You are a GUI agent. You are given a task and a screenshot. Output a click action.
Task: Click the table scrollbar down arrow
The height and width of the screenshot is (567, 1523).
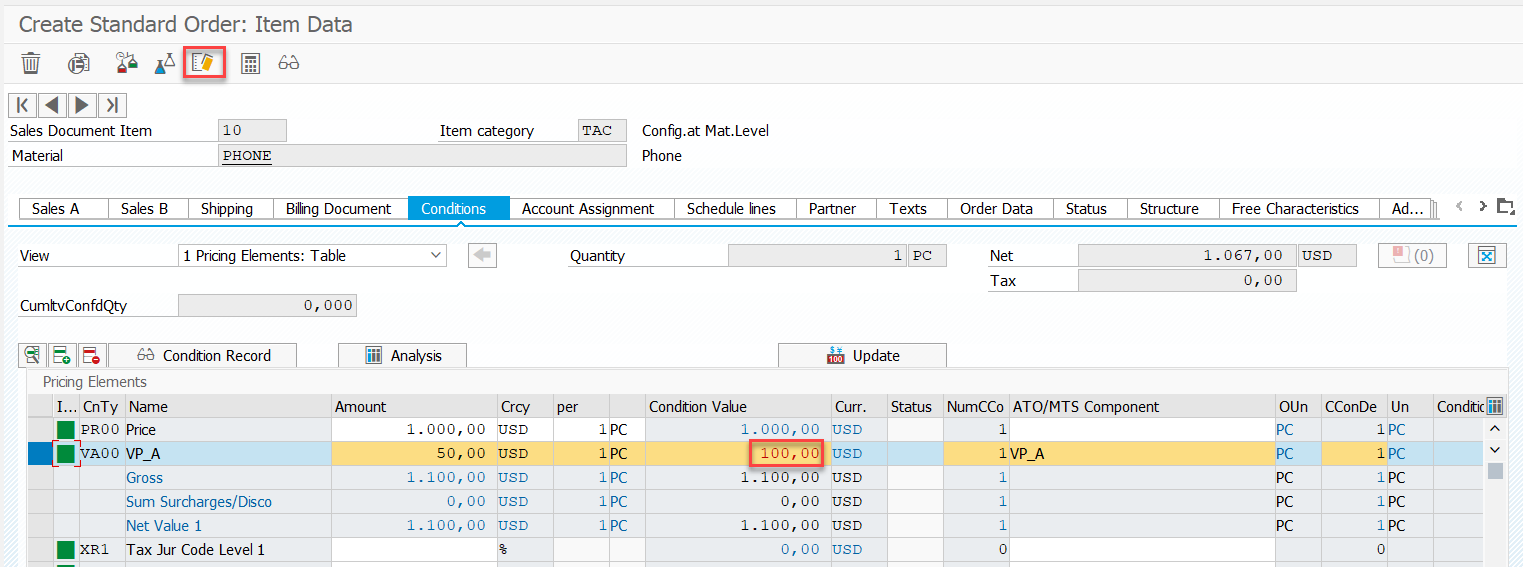click(x=1495, y=451)
